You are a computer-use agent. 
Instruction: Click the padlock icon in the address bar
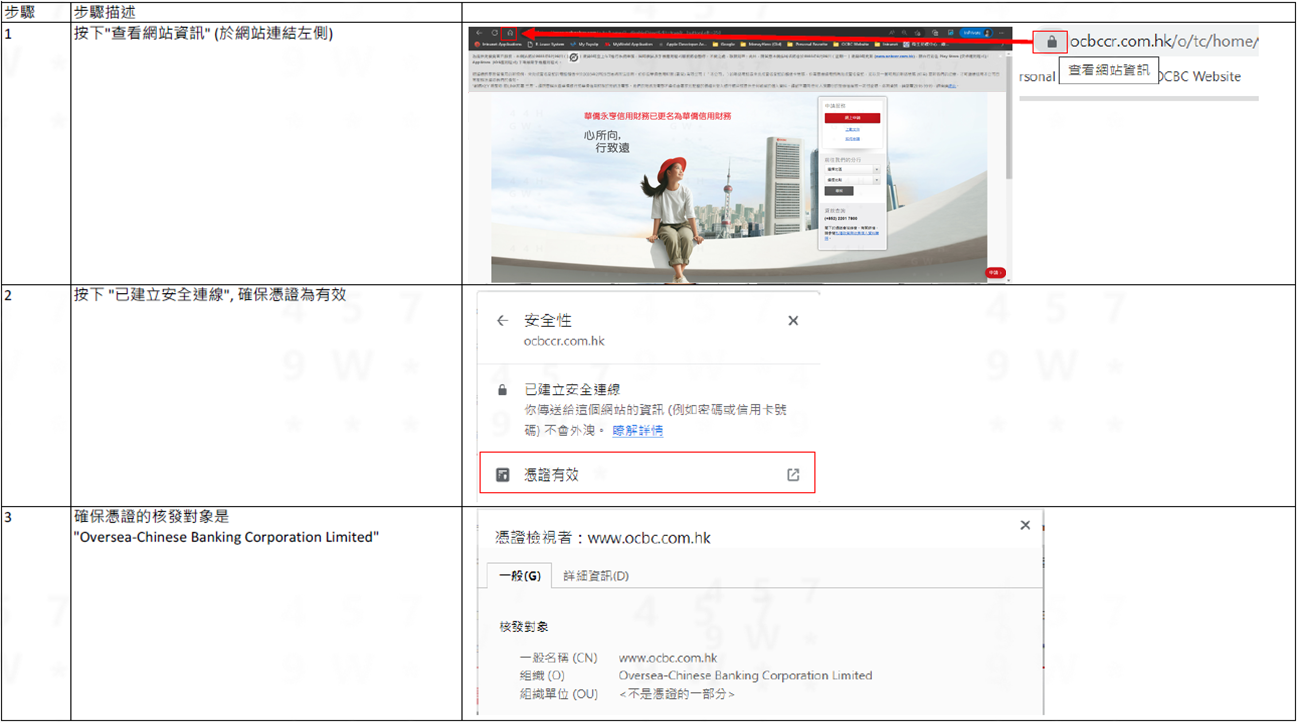[x=1050, y=41]
